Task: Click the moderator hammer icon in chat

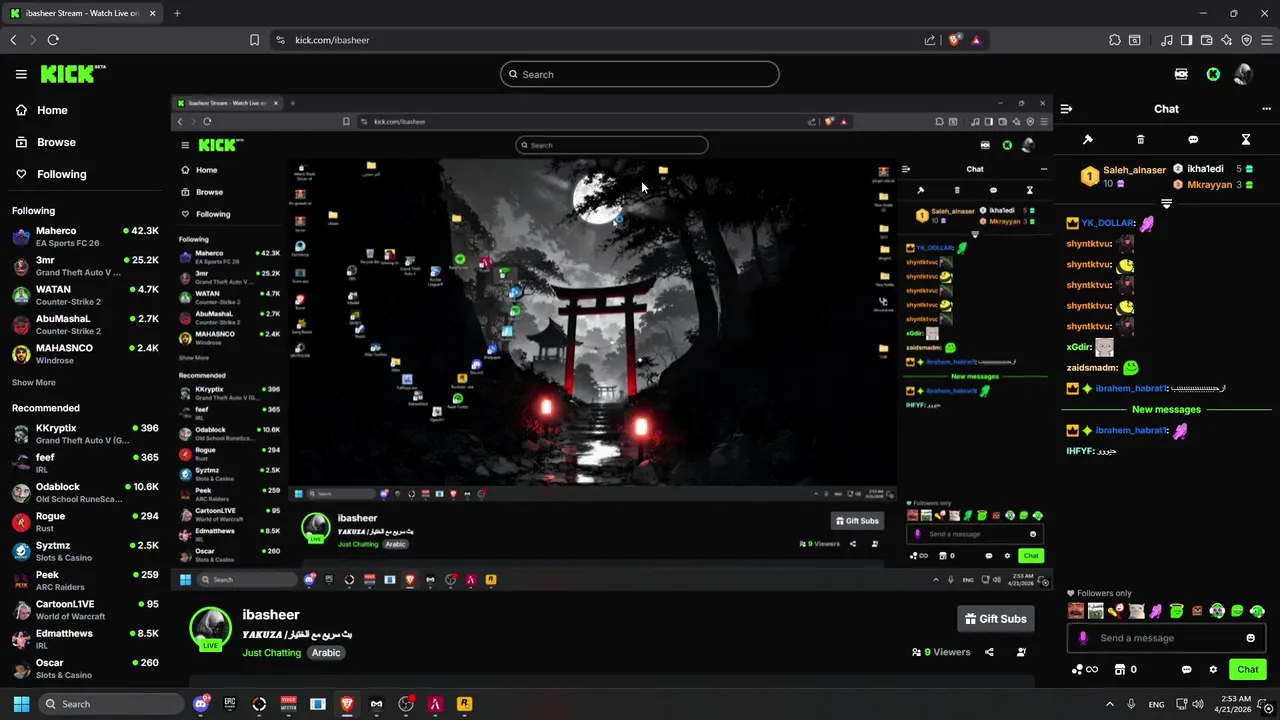Action: [x=1088, y=139]
